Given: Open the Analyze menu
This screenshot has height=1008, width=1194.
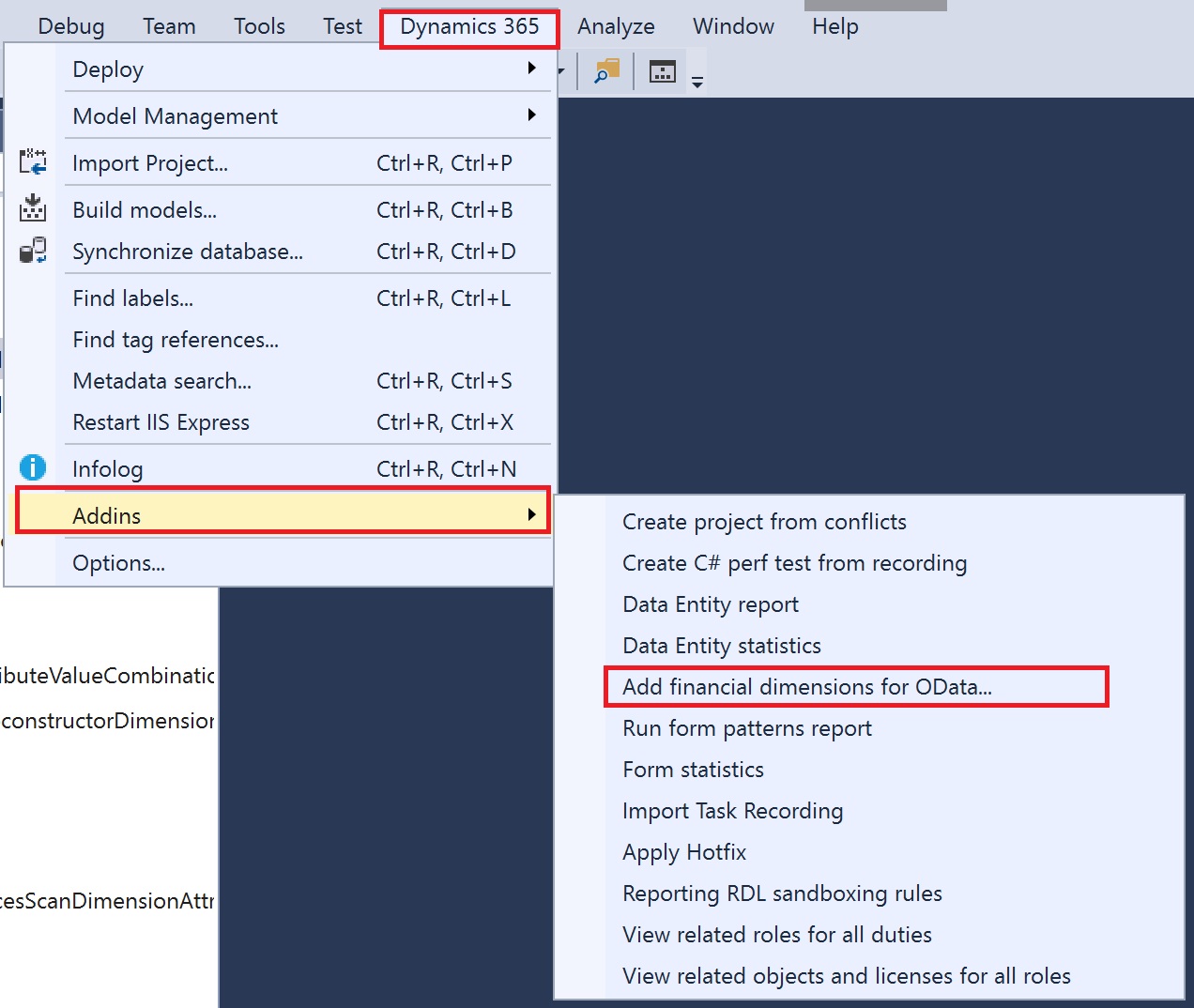Looking at the screenshot, I should [x=616, y=26].
